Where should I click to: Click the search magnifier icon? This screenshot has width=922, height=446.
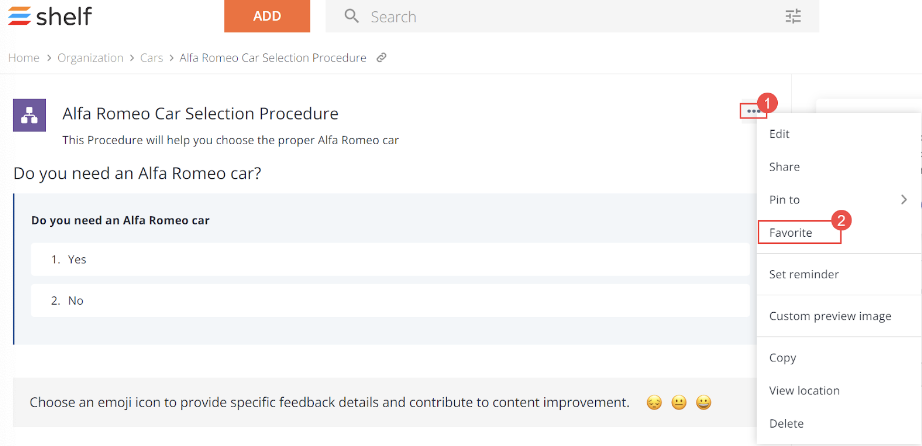350,16
